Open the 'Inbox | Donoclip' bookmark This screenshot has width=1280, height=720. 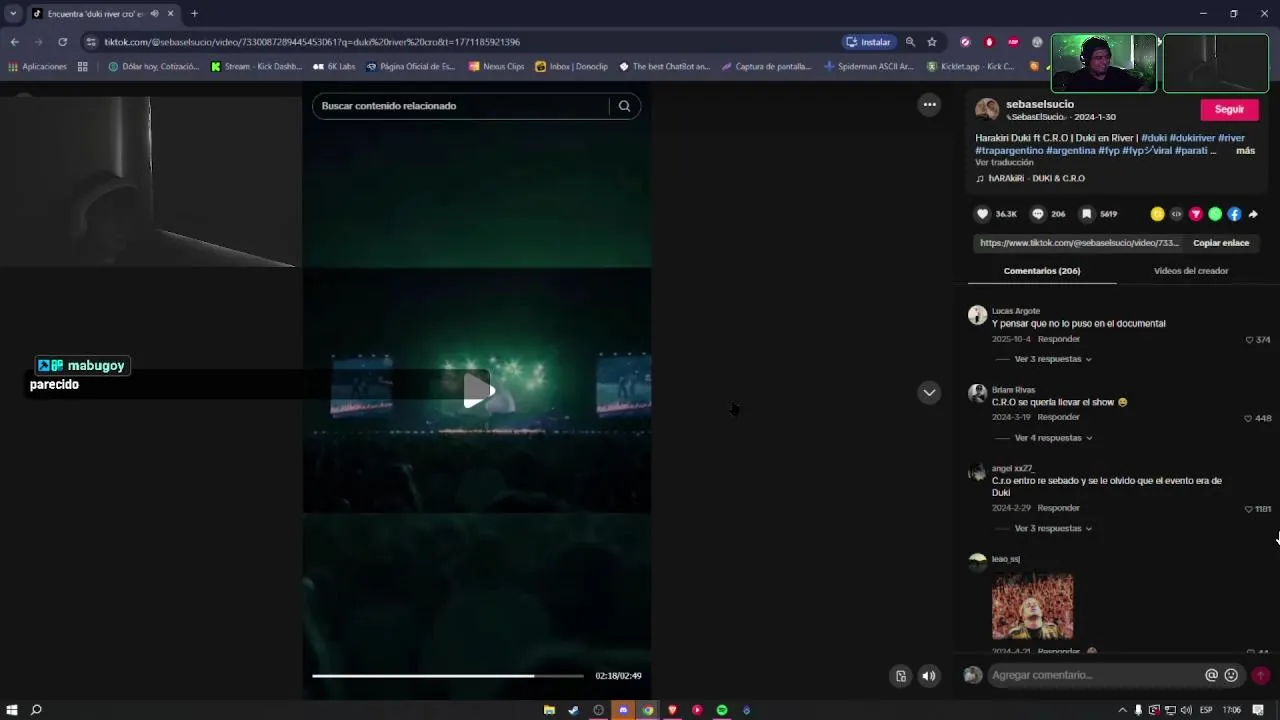pyautogui.click(x=571, y=67)
